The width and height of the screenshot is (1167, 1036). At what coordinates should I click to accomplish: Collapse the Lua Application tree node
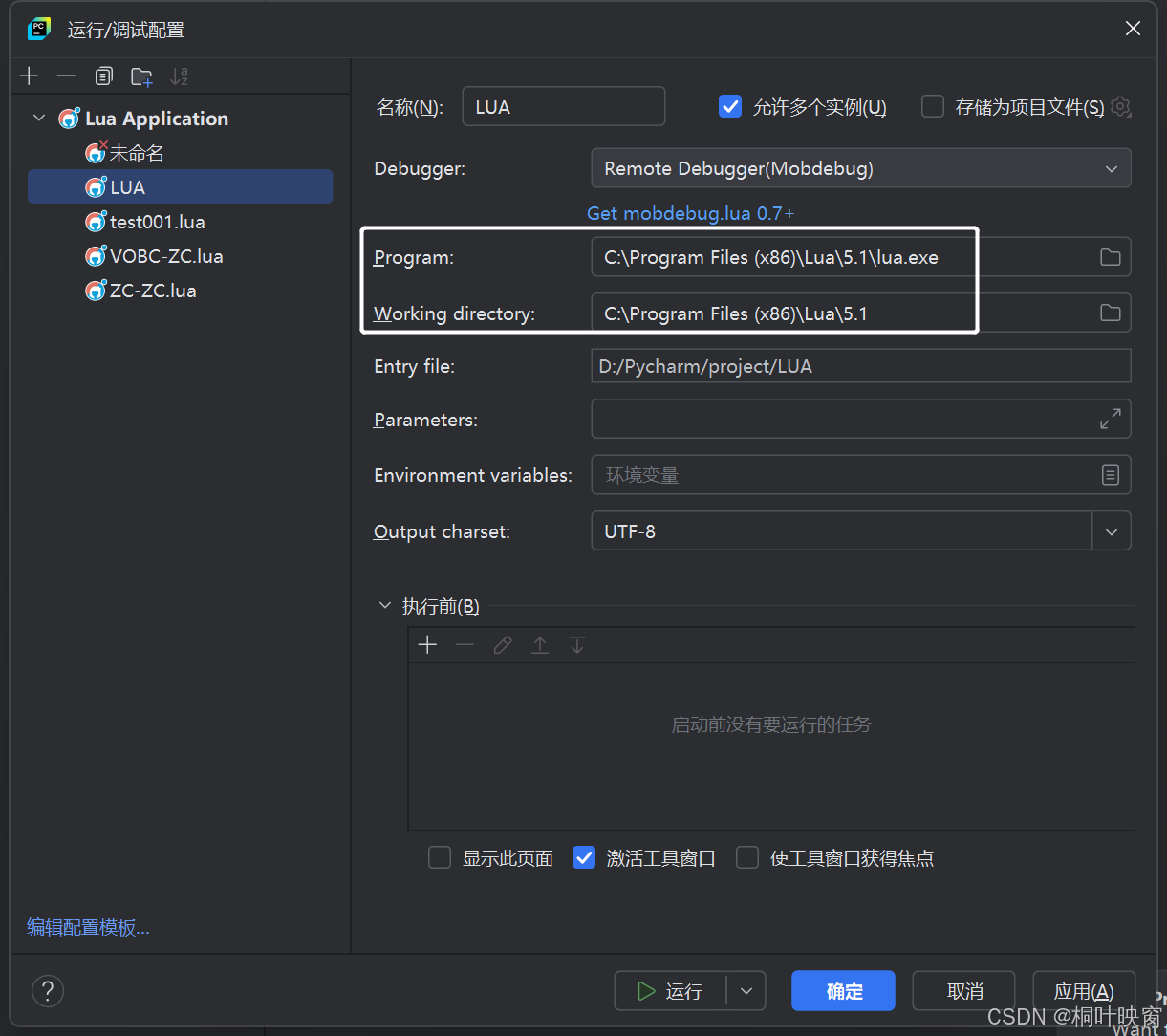pyautogui.click(x=39, y=119)
